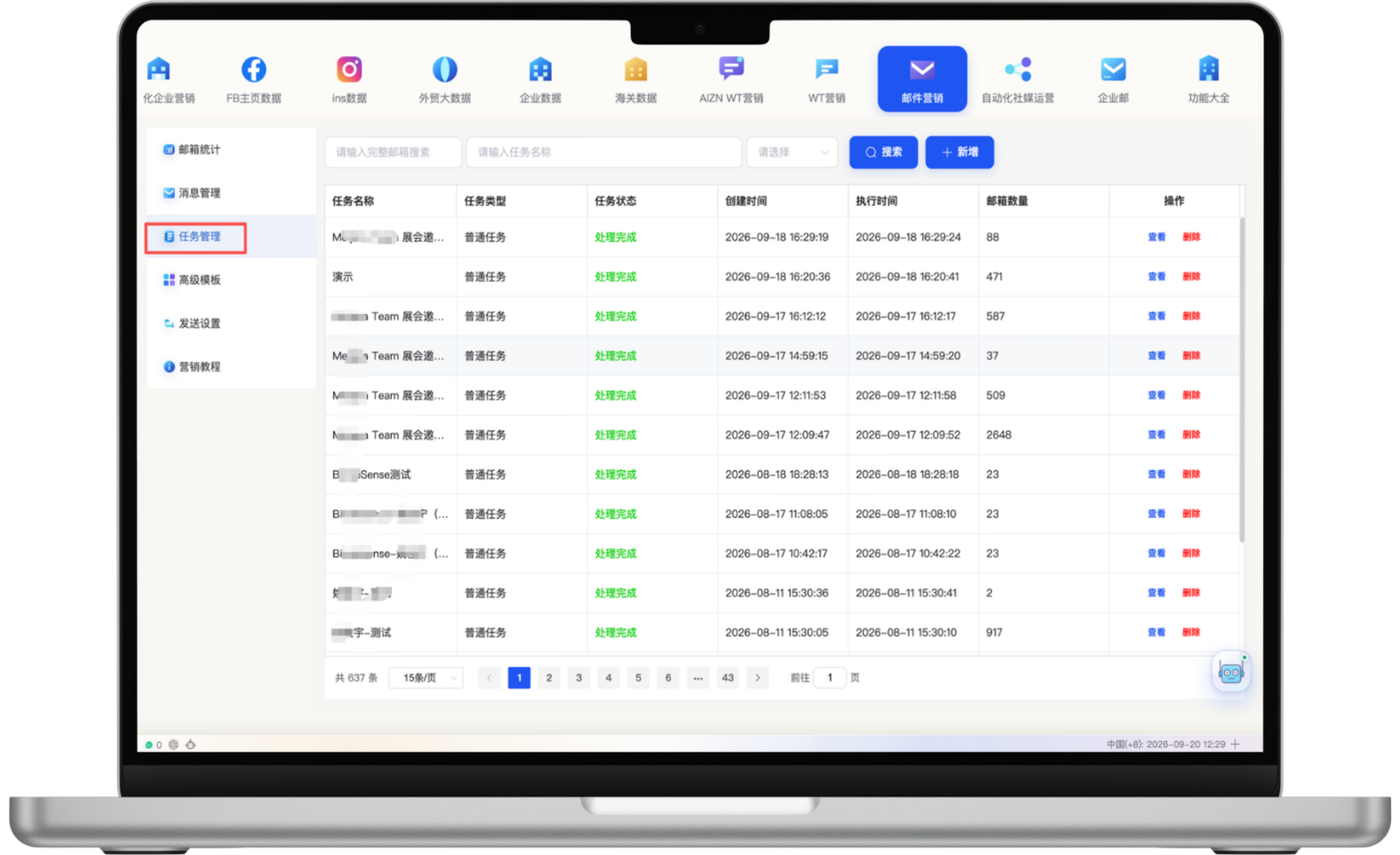Select page 5 in pagination

638,678
